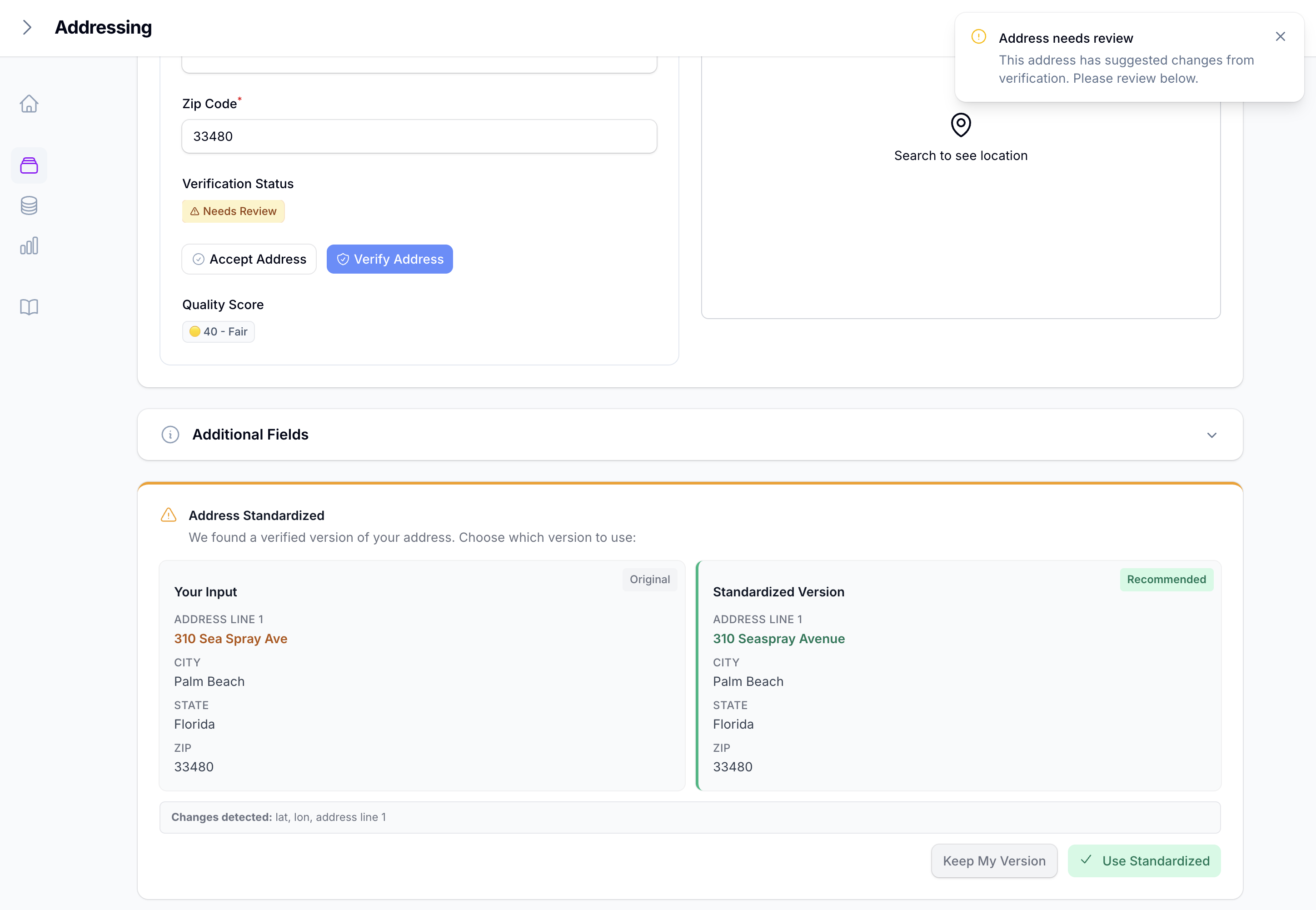Click the Additional Fields heading
The height and width of the screenshot is (910, 1316).
[x=250, y=435]
